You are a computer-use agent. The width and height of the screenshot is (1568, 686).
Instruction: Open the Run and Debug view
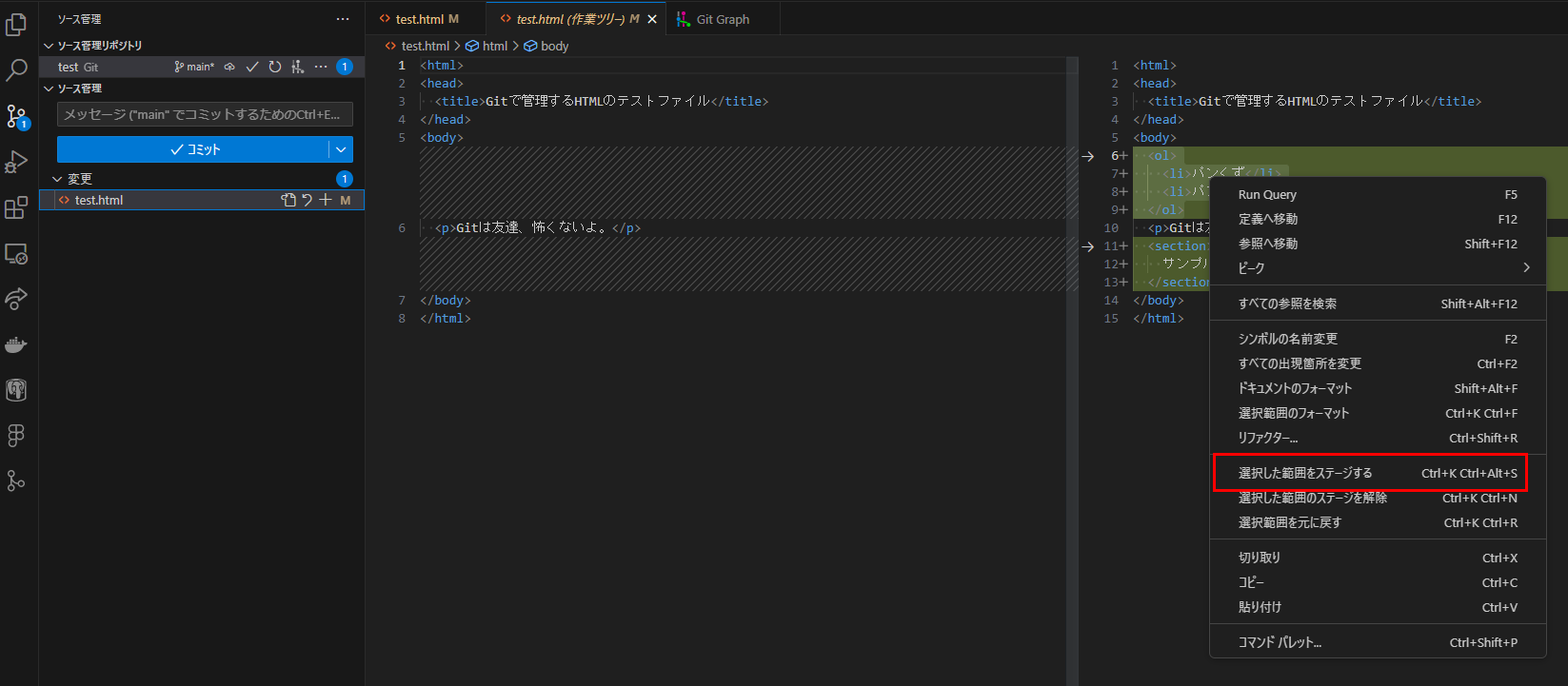tap(16, 162)
